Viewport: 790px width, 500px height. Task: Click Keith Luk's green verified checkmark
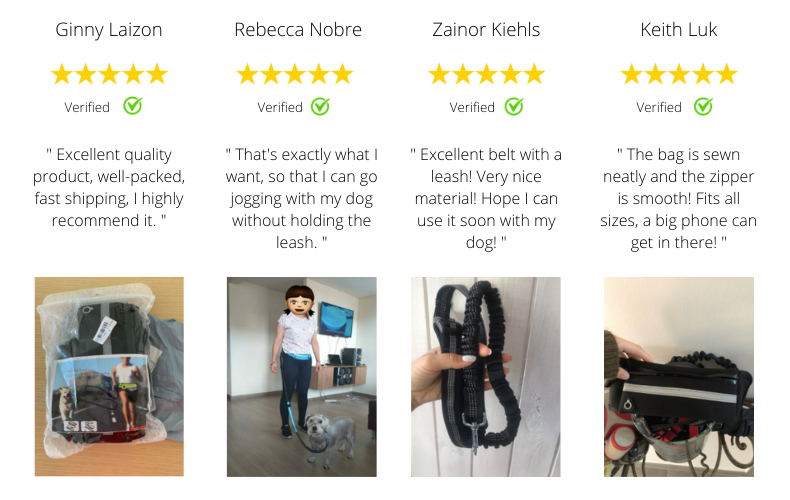(x=703, y=106)
